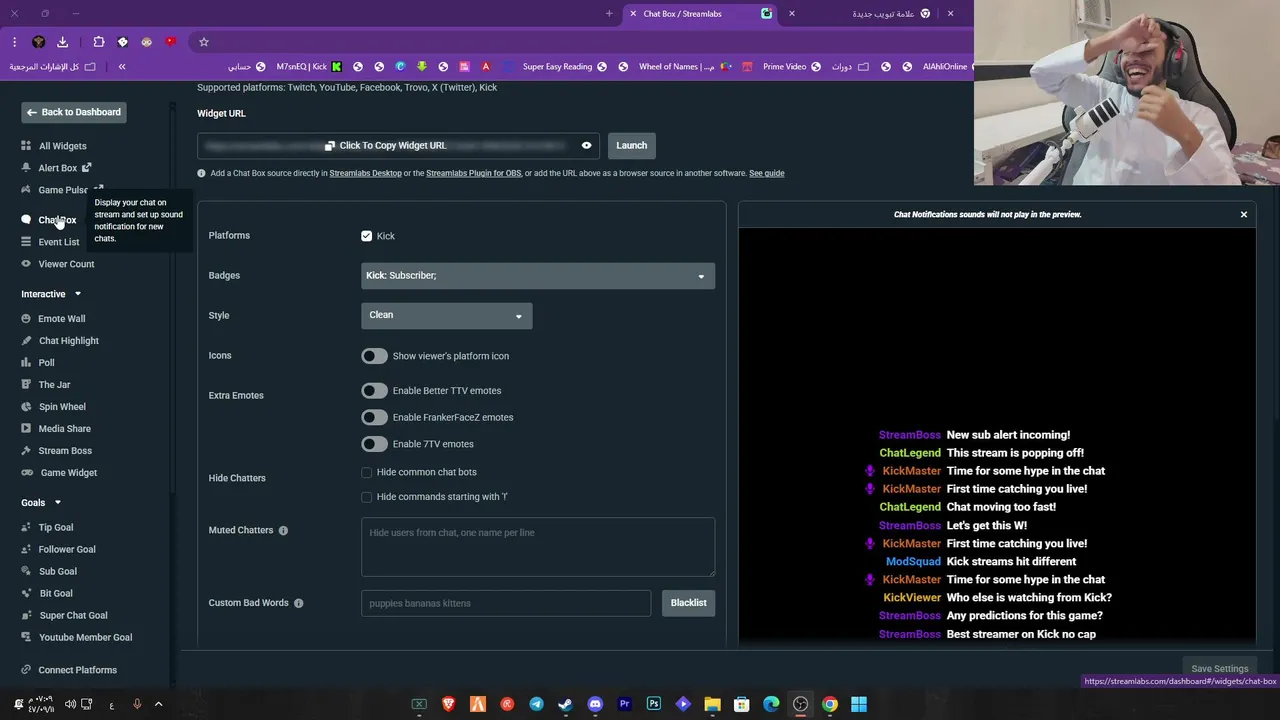Click Back to Dashboard button
This screenshot has width=1280, height=720.
click(x=74, y=112)
